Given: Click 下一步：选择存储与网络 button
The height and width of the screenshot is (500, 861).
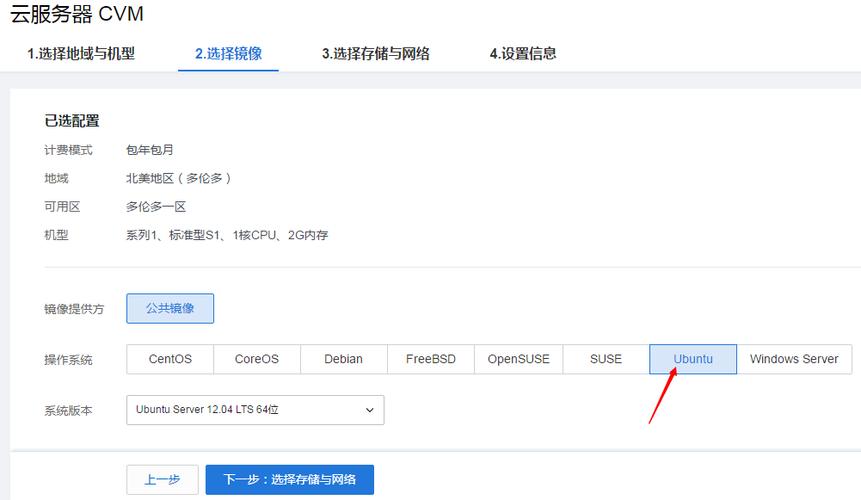Looking at the screenshot, I should pyautogui.click(x=290, y=480).
